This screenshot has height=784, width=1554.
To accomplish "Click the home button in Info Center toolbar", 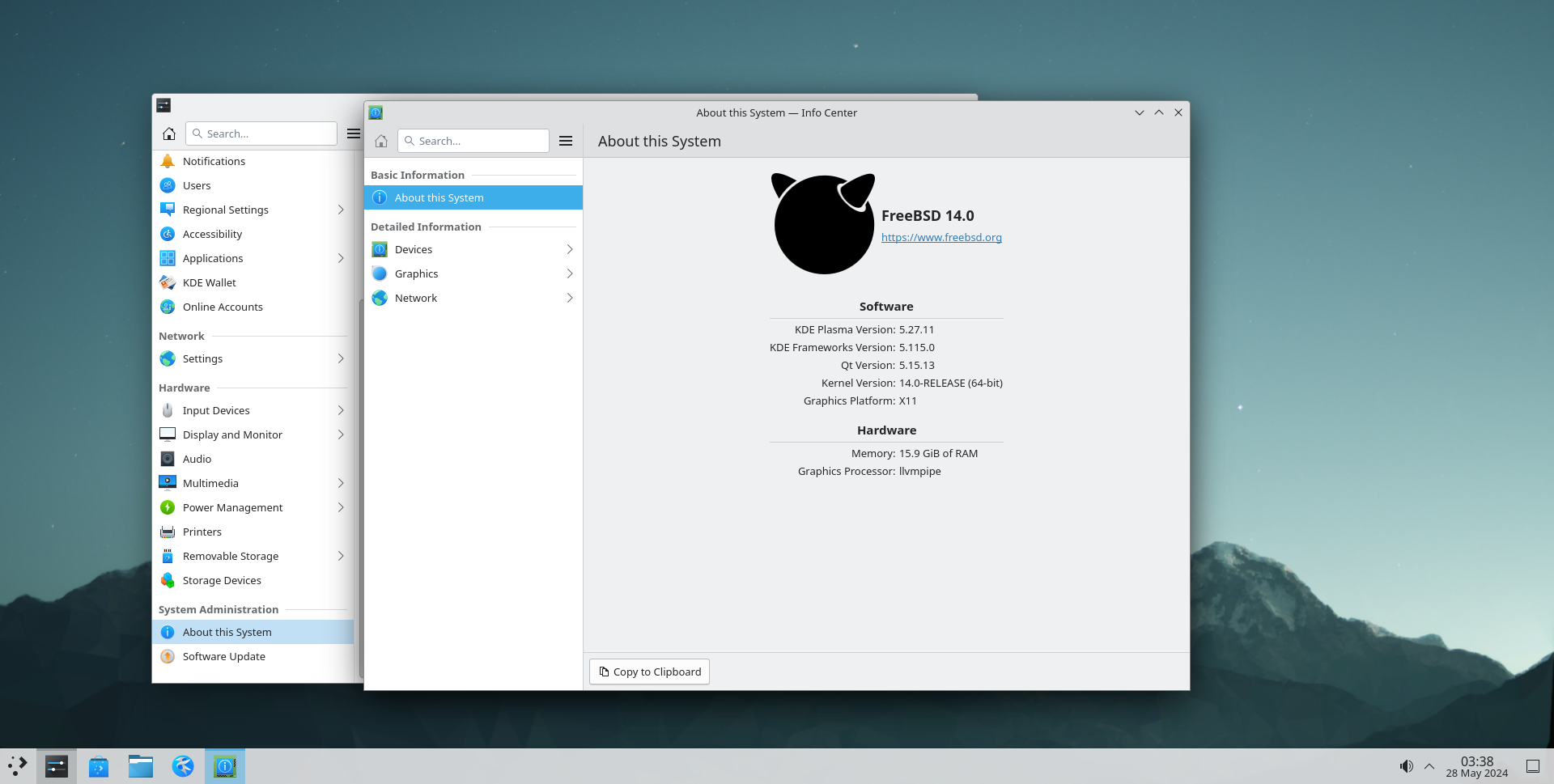I will 380,141.
